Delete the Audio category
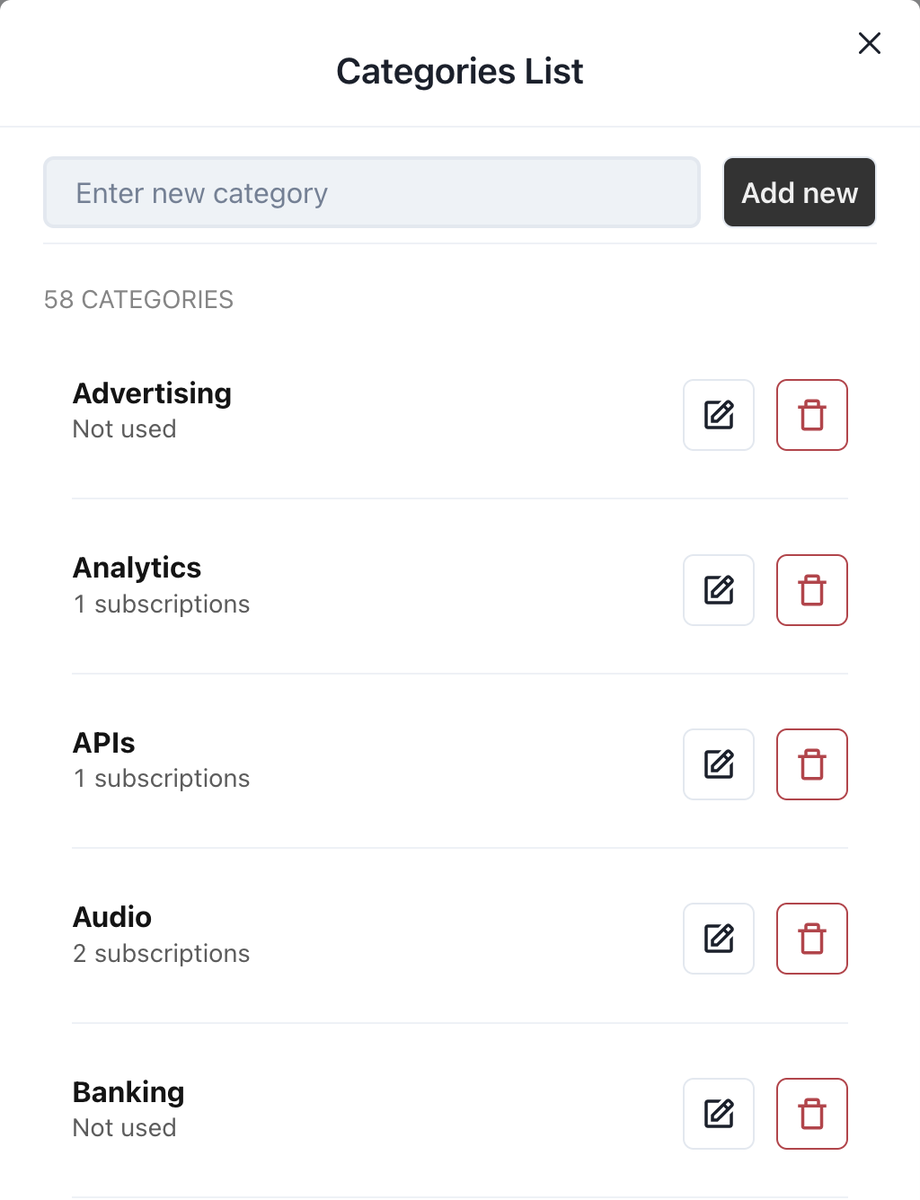Viewport: 920px width, 1200px height. pos(812,938)
